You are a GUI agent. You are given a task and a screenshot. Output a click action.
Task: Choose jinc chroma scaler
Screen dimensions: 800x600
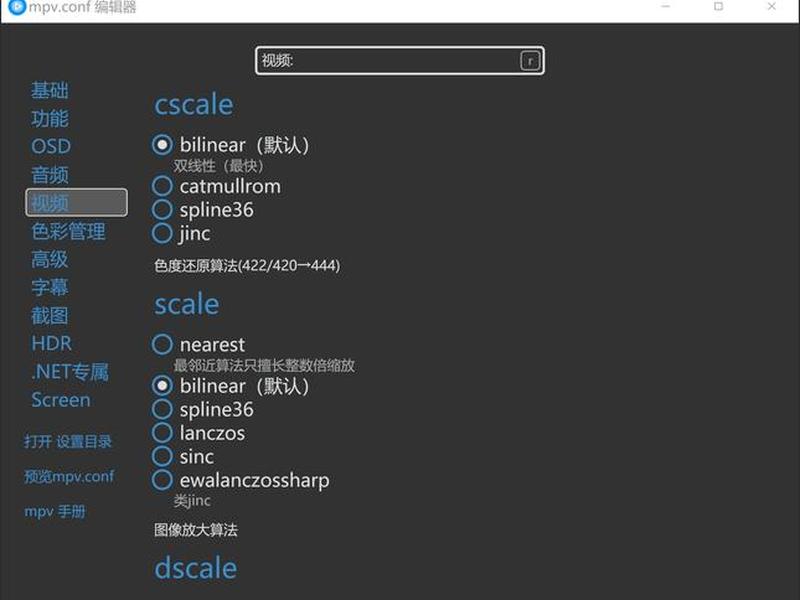[182, 233]
